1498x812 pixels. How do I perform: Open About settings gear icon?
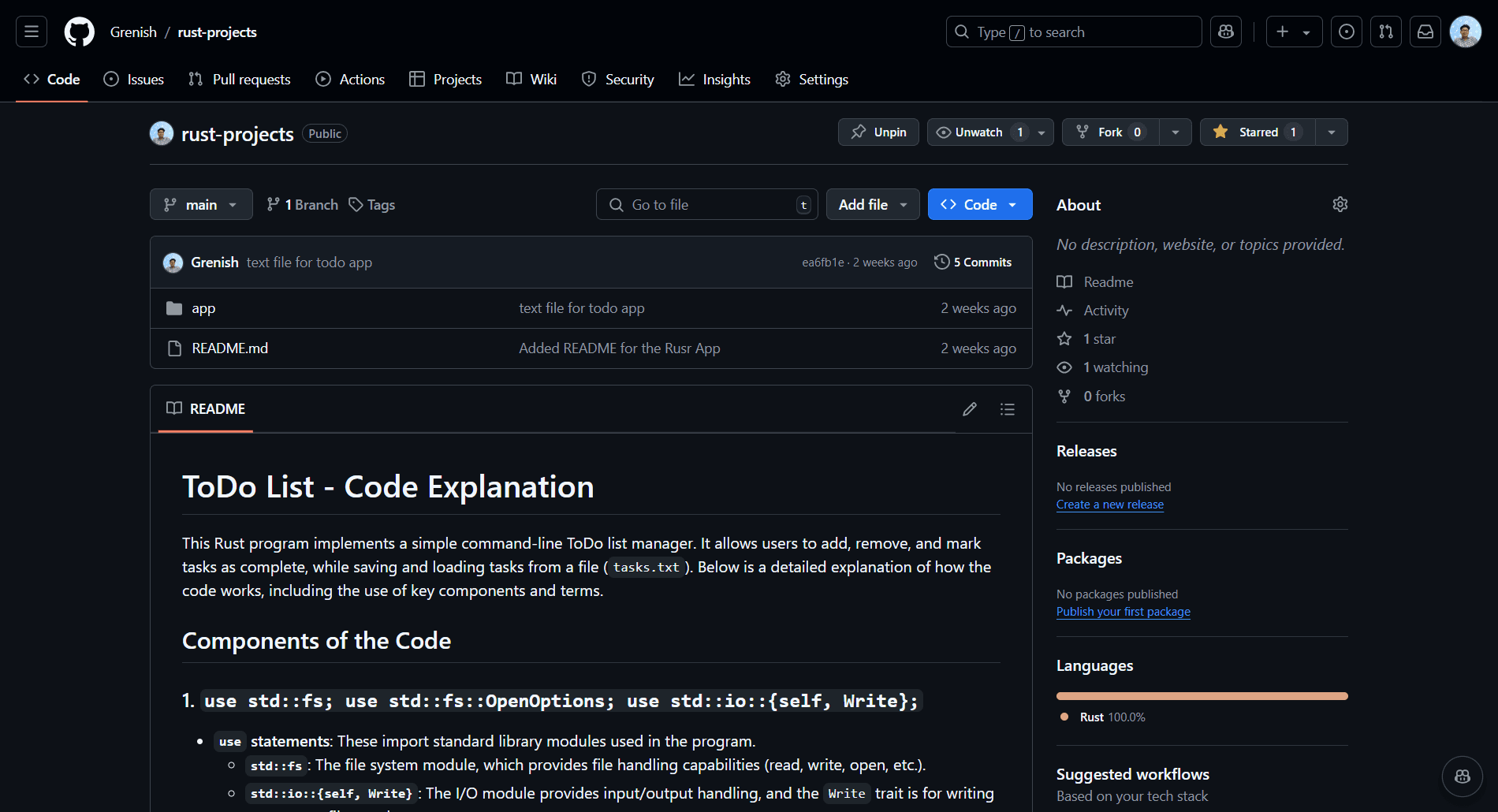pos(1340,204)
